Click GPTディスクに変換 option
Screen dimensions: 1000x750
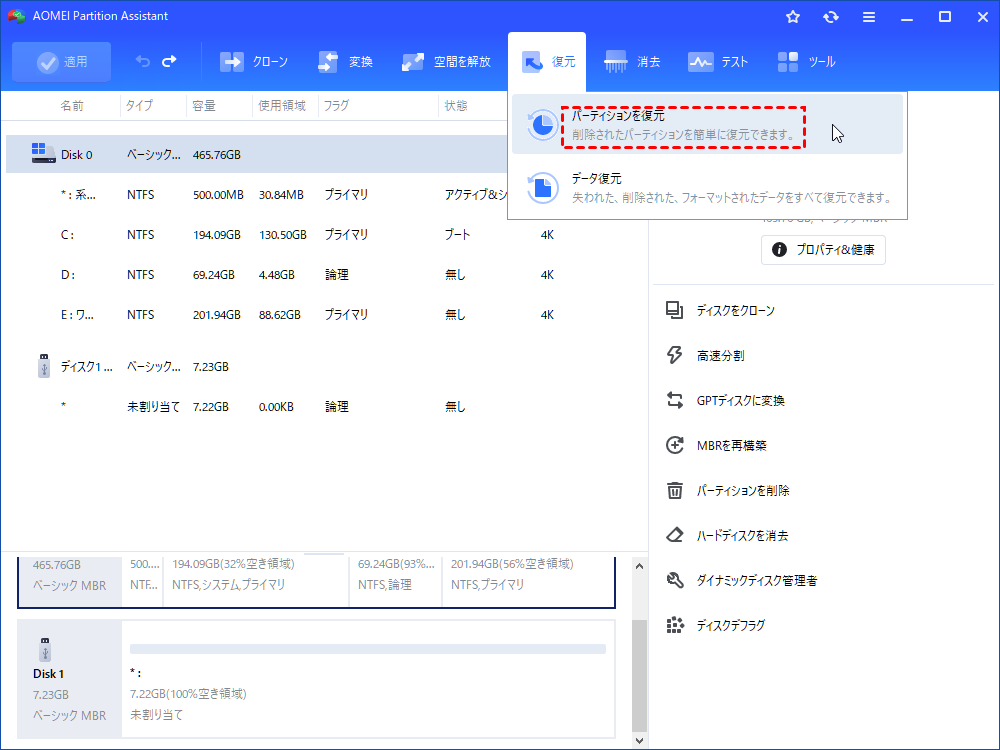click(x=724, y=401)
